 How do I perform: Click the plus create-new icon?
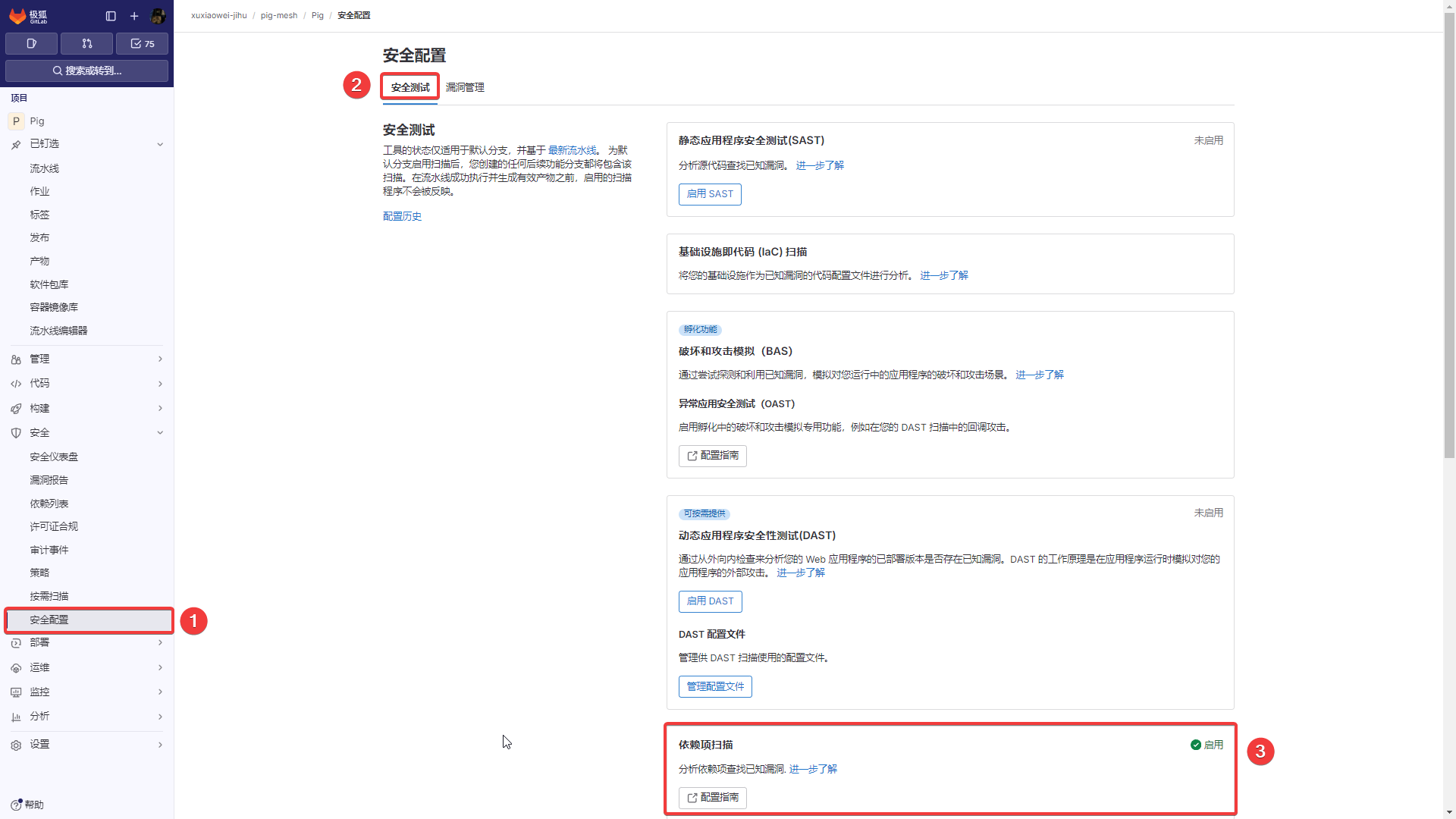(x=134, y=16)
